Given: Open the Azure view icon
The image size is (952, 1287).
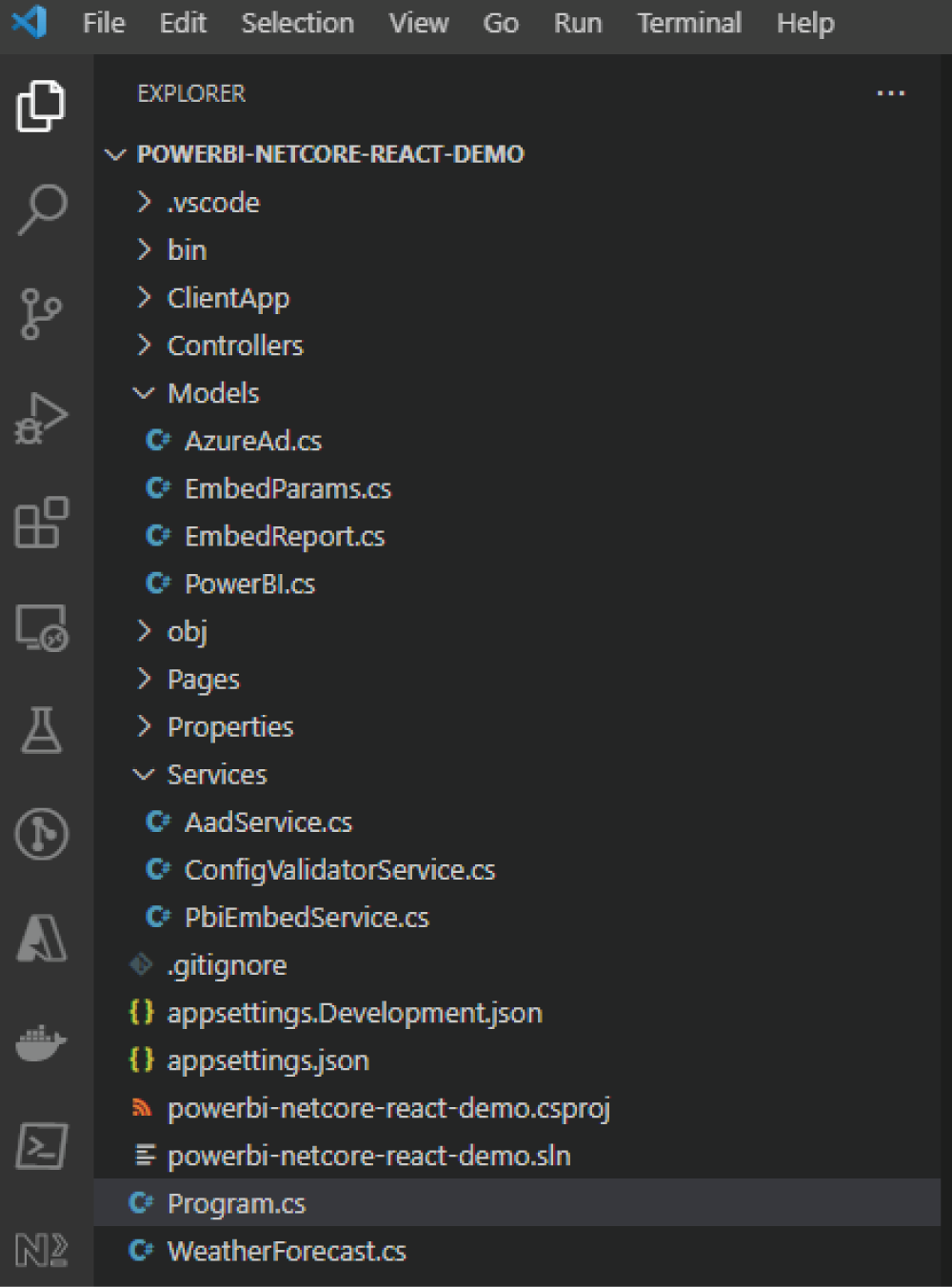Looking at the screenshot, I should pos(42,938).
